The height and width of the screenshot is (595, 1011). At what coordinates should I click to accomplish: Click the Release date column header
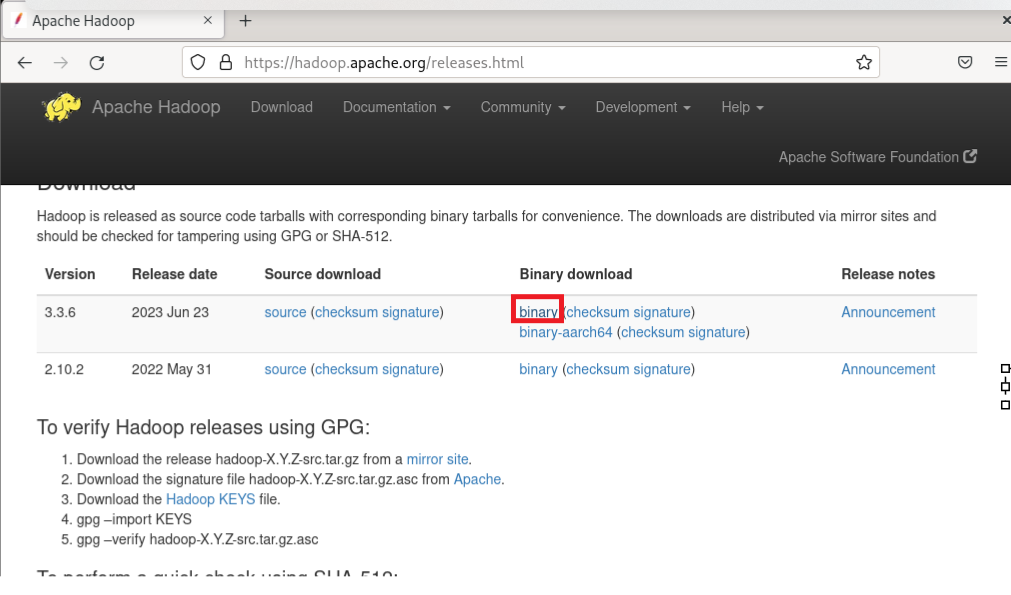(174, 274)
